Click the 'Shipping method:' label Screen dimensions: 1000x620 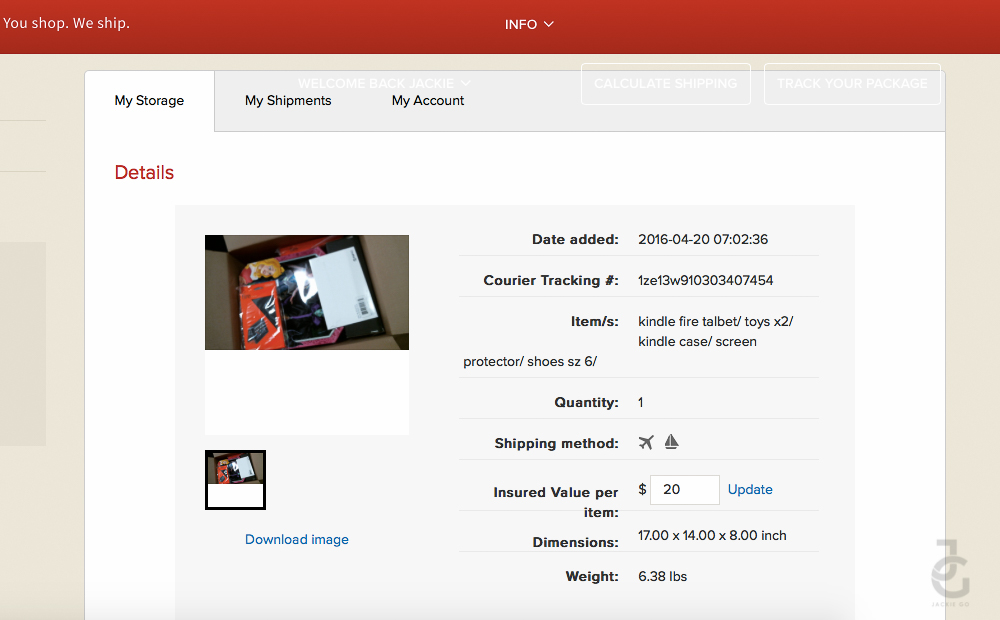(557, 443)
